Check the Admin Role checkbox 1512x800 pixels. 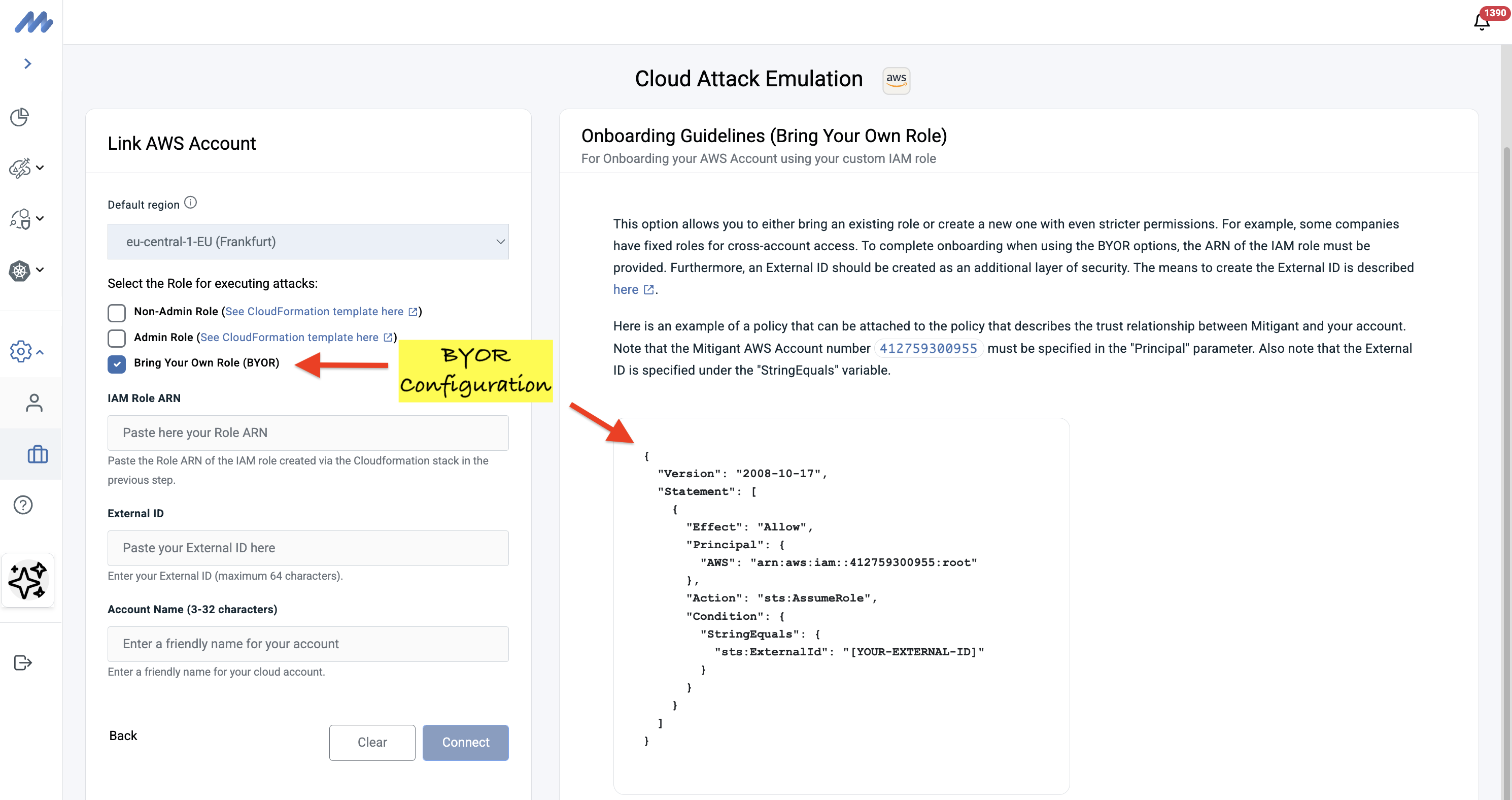116,339
